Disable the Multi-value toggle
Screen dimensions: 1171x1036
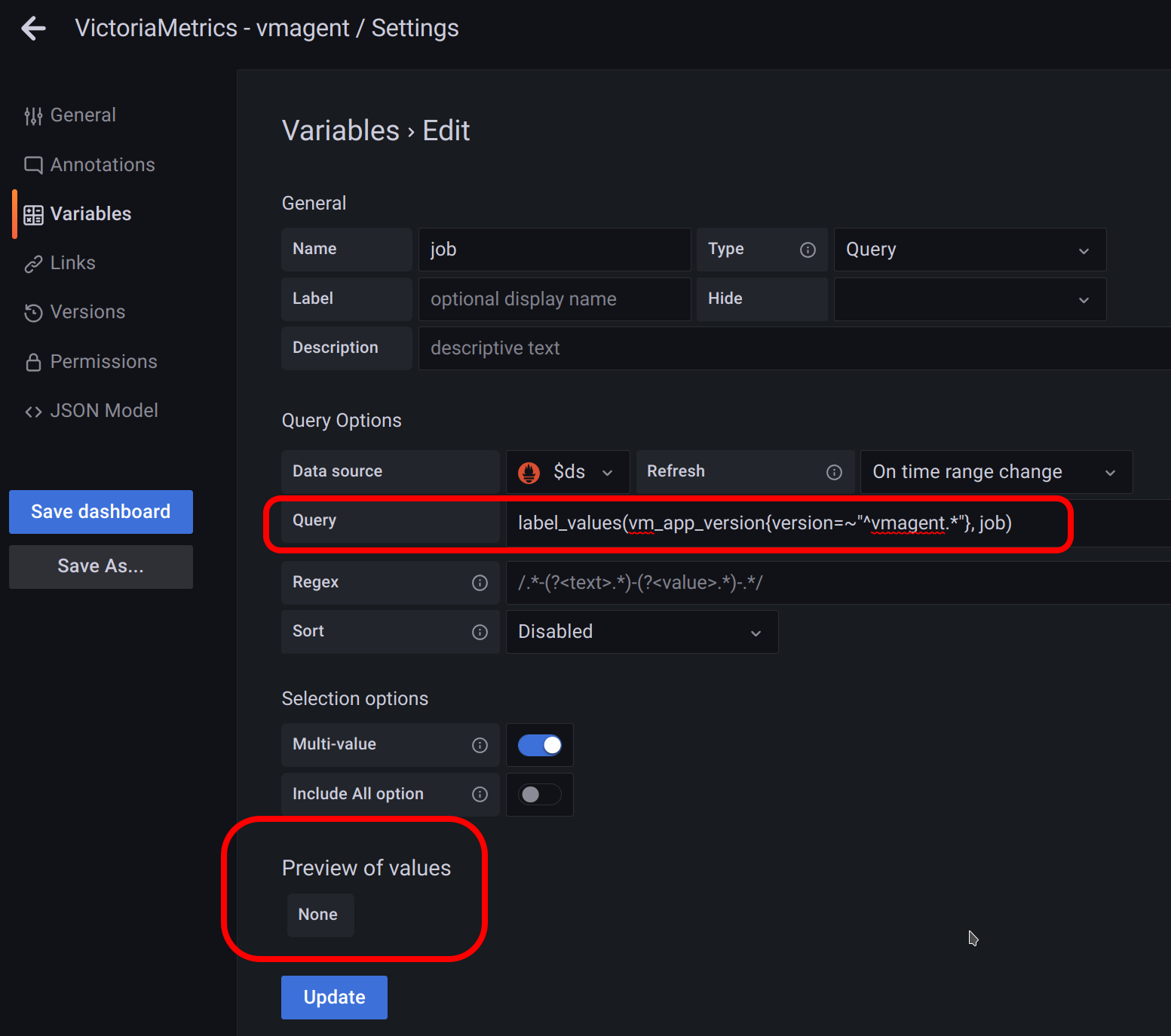(x=539, y=745)
